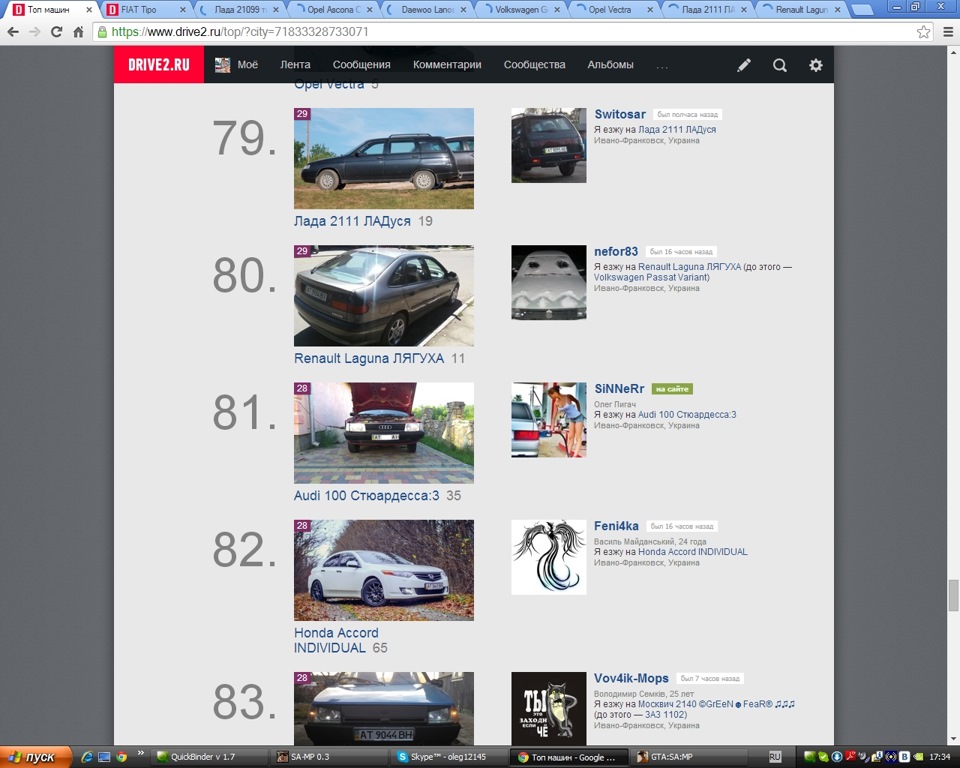Open the Audi 100 car photo with open hood

click(384, 432)
